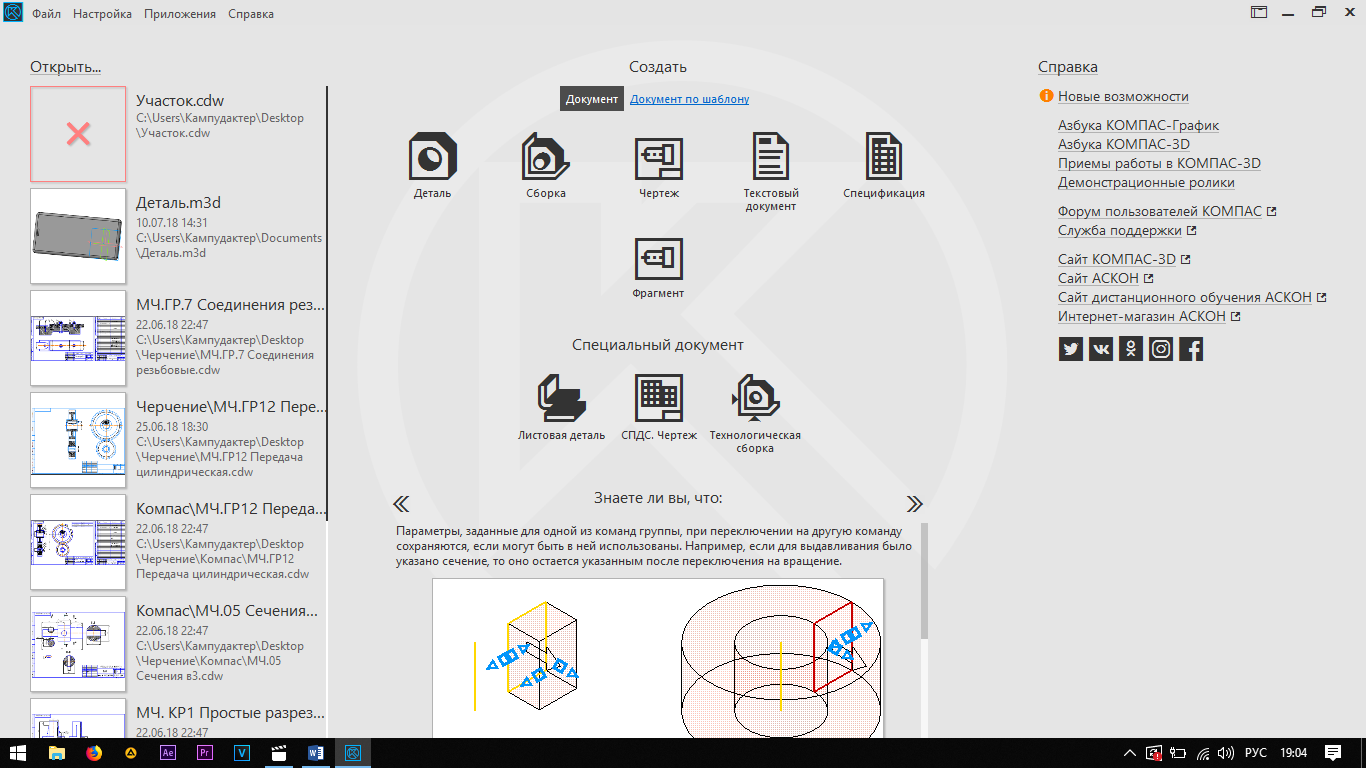Open МЧ. КР1 Простые разрез... recent file
1366x768 pixels.
point(178,718)
